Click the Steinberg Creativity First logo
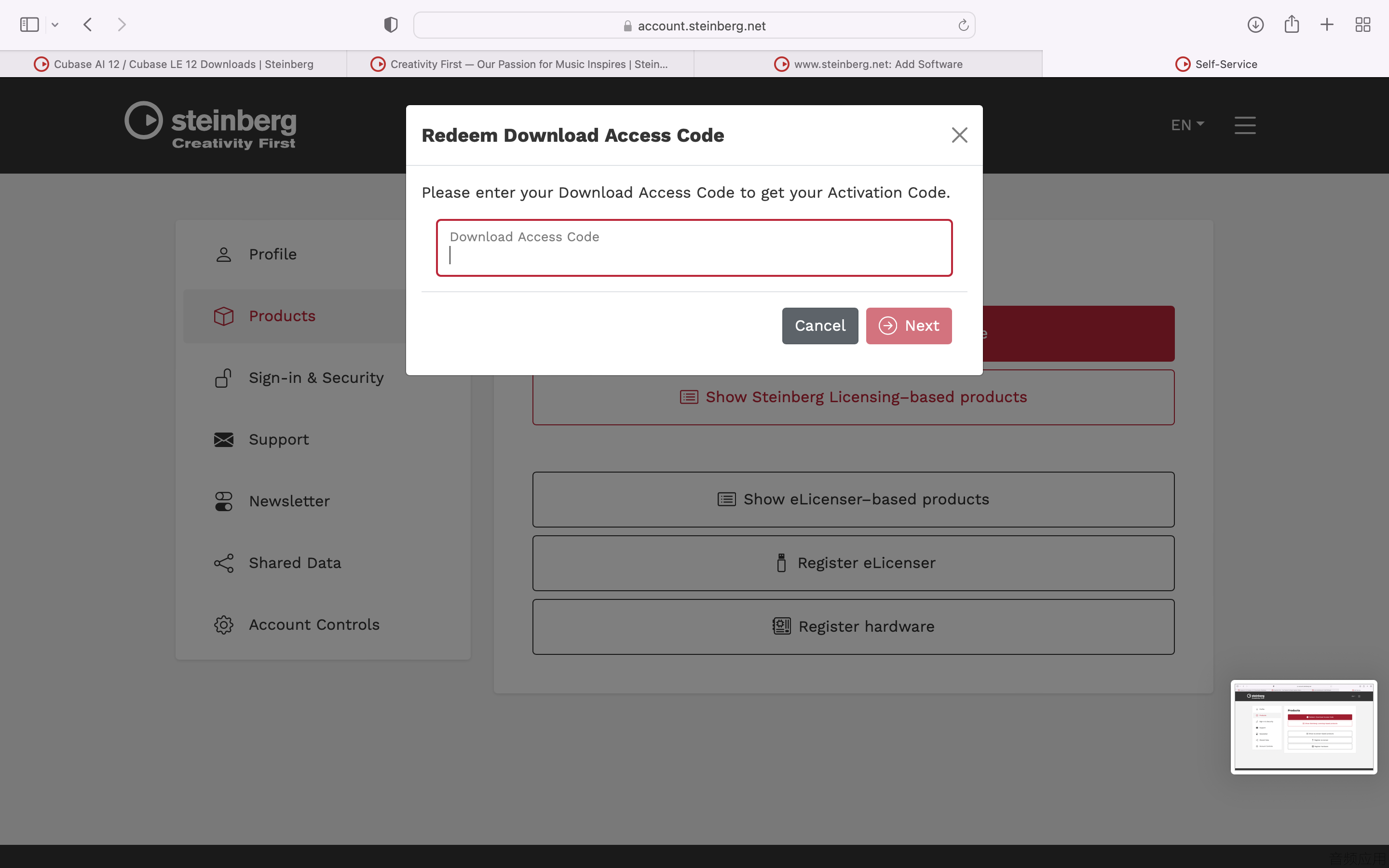1389x868 pixels. (211, 125)
